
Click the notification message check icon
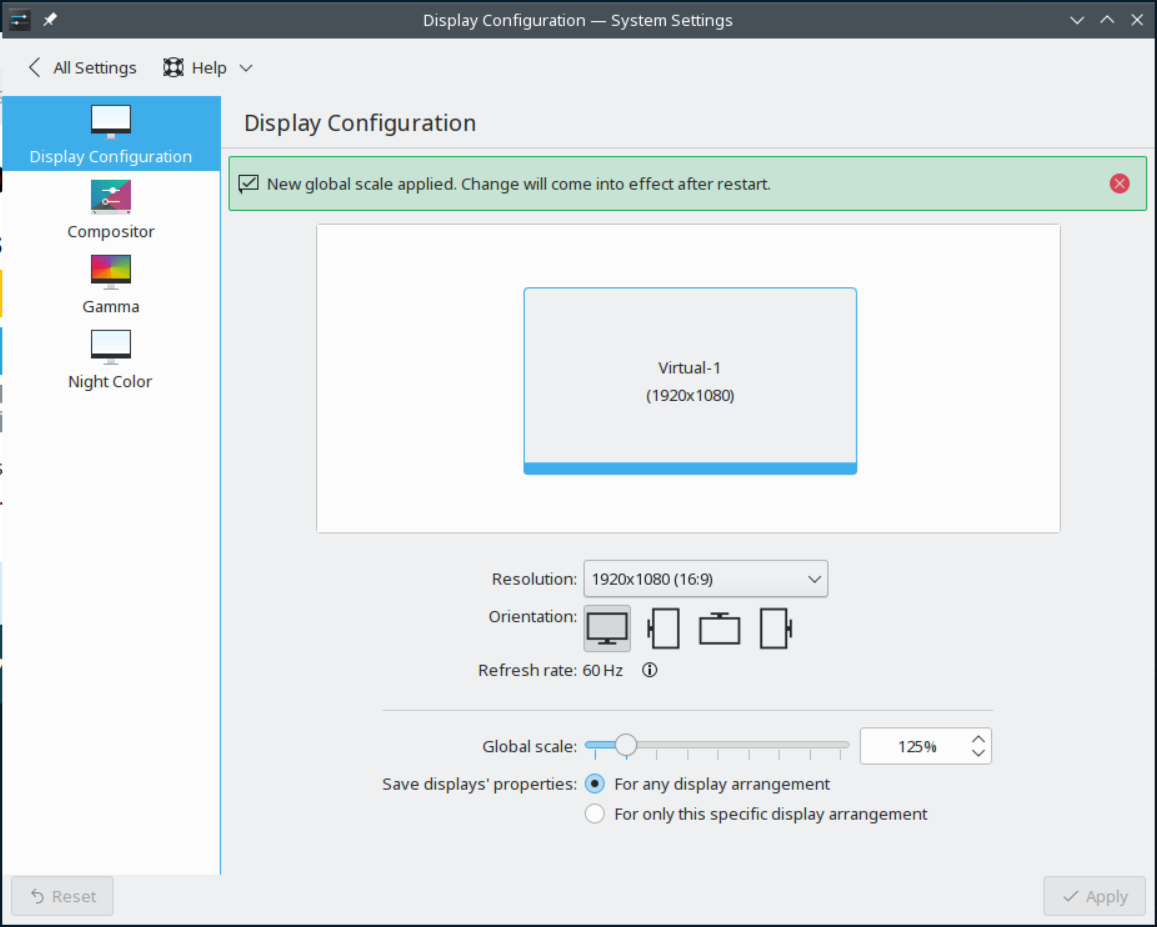249,184
